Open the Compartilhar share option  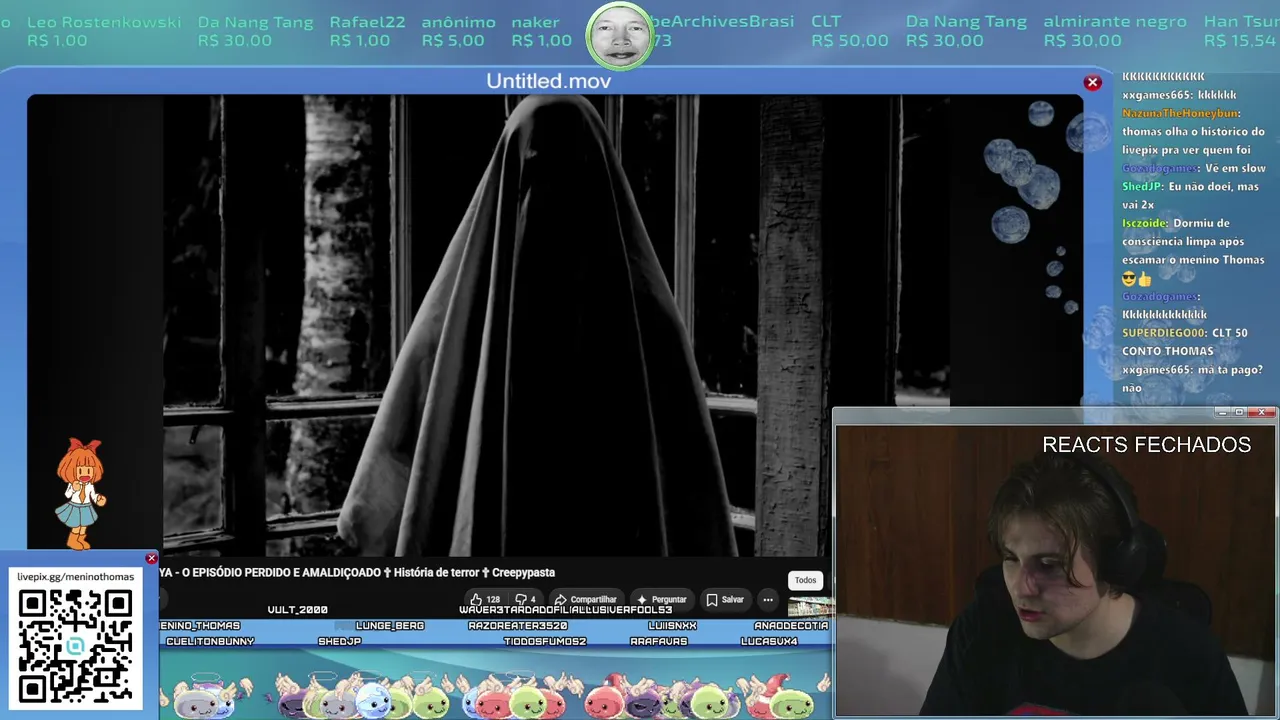(585, 600)
